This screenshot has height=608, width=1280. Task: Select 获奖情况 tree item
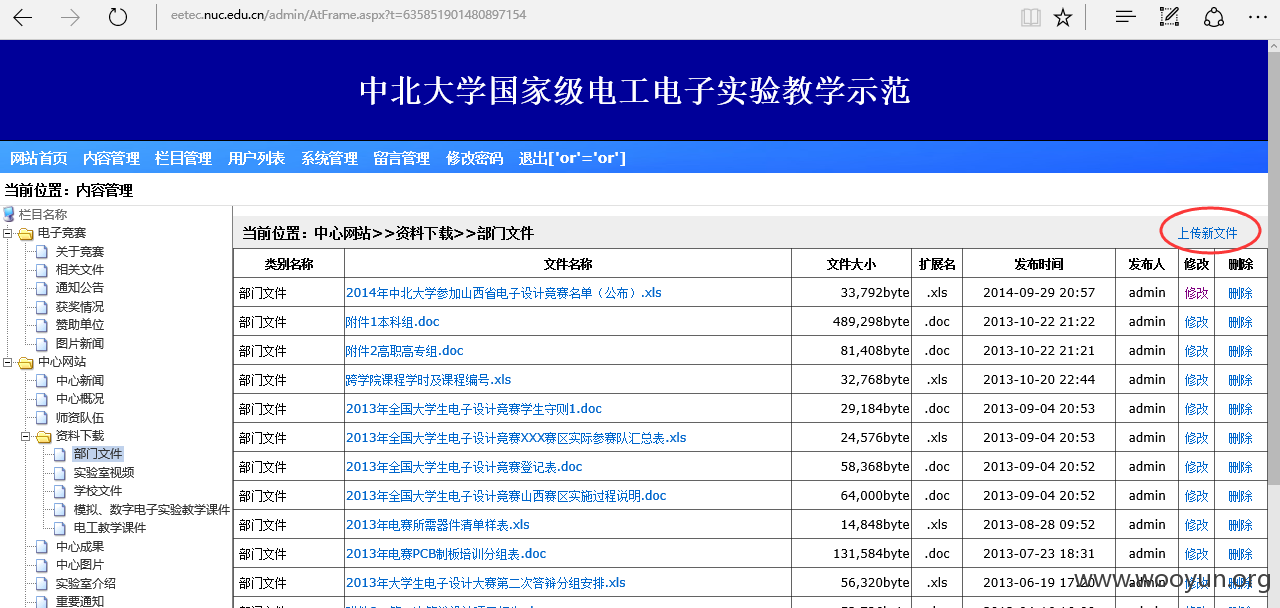pos(79,307)
